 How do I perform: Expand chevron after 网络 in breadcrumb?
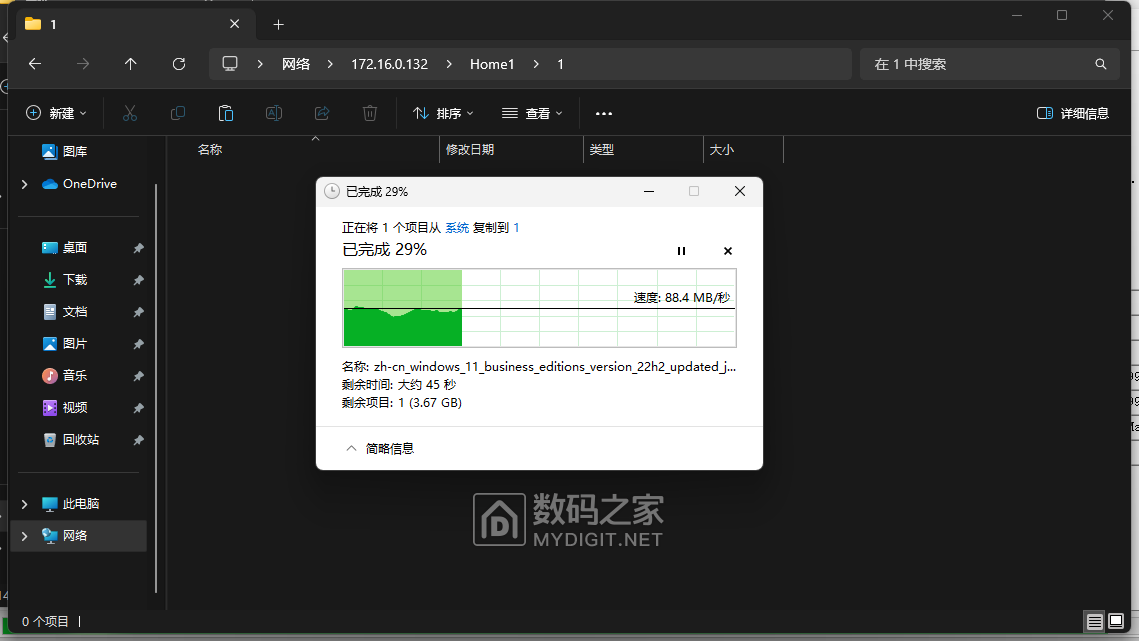click(331, 64)
